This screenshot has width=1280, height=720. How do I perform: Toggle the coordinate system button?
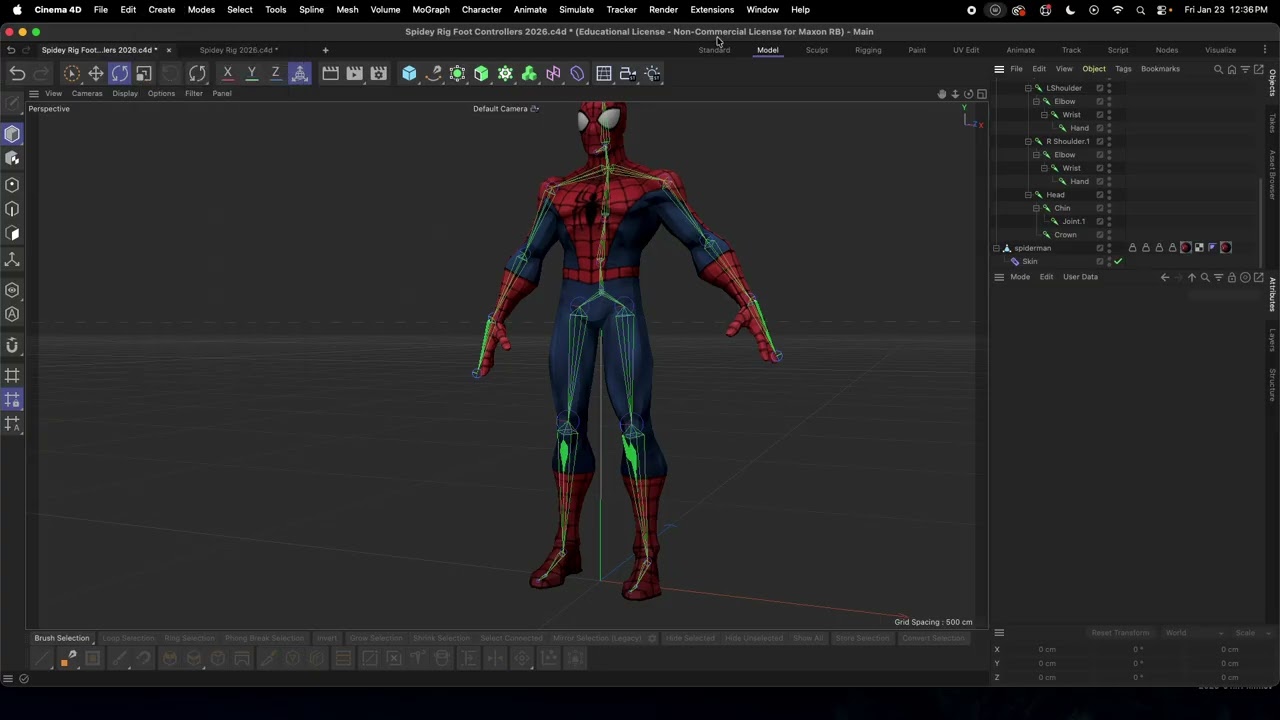[300, 73]
